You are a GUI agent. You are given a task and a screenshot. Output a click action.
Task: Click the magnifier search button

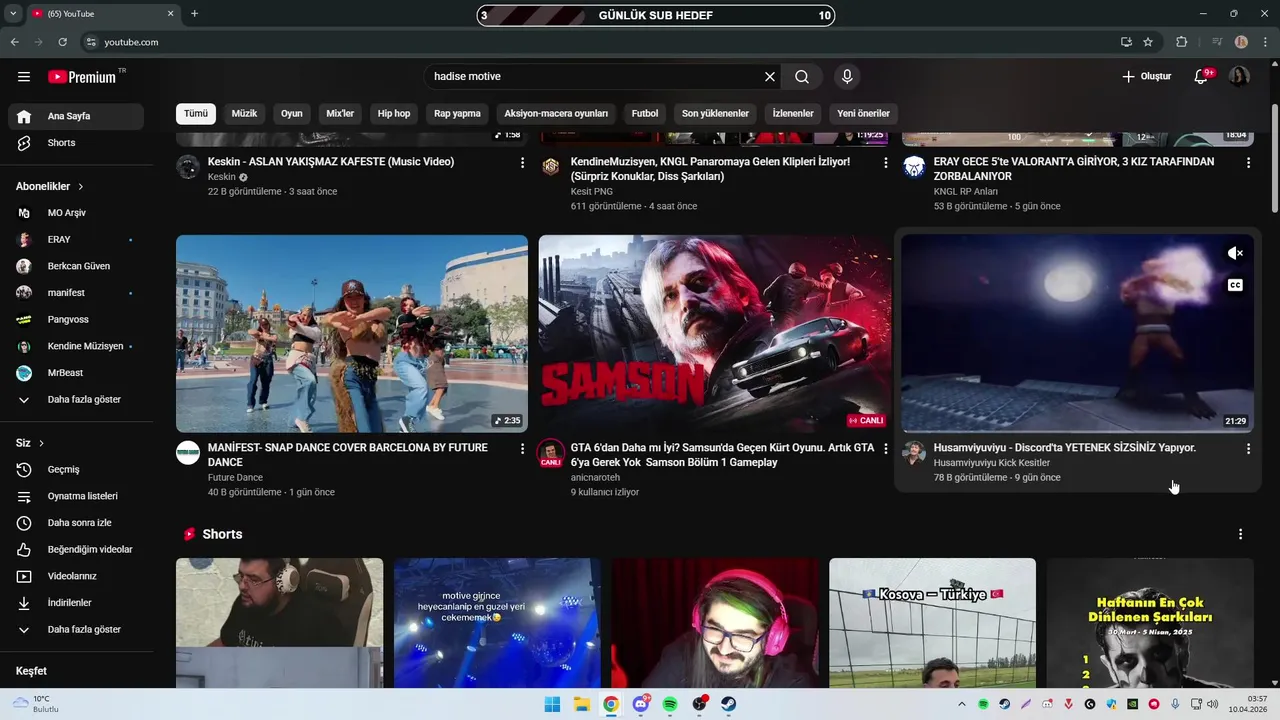(x=802, y=77)
